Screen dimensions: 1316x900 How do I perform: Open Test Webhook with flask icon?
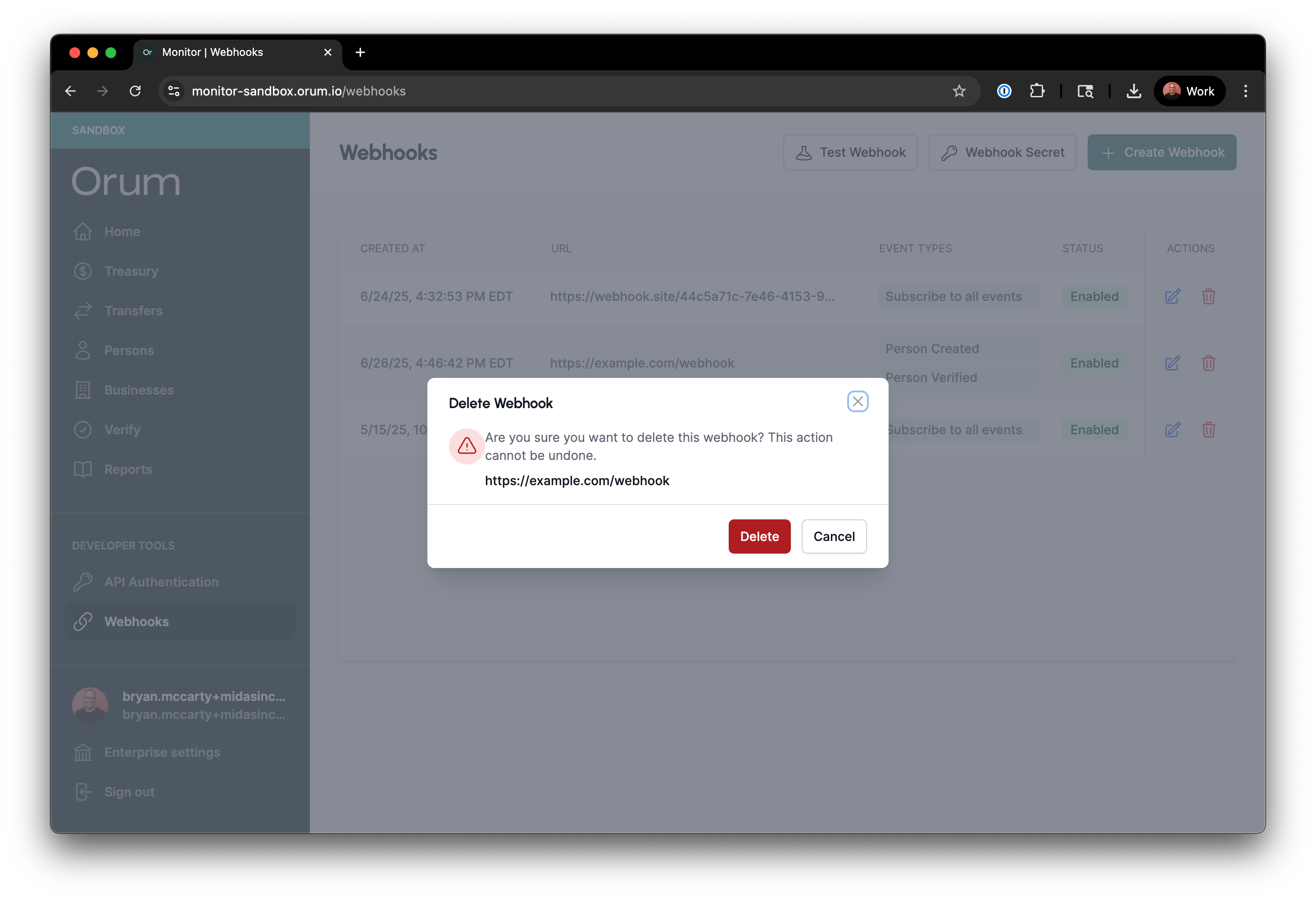coord(850,152)
